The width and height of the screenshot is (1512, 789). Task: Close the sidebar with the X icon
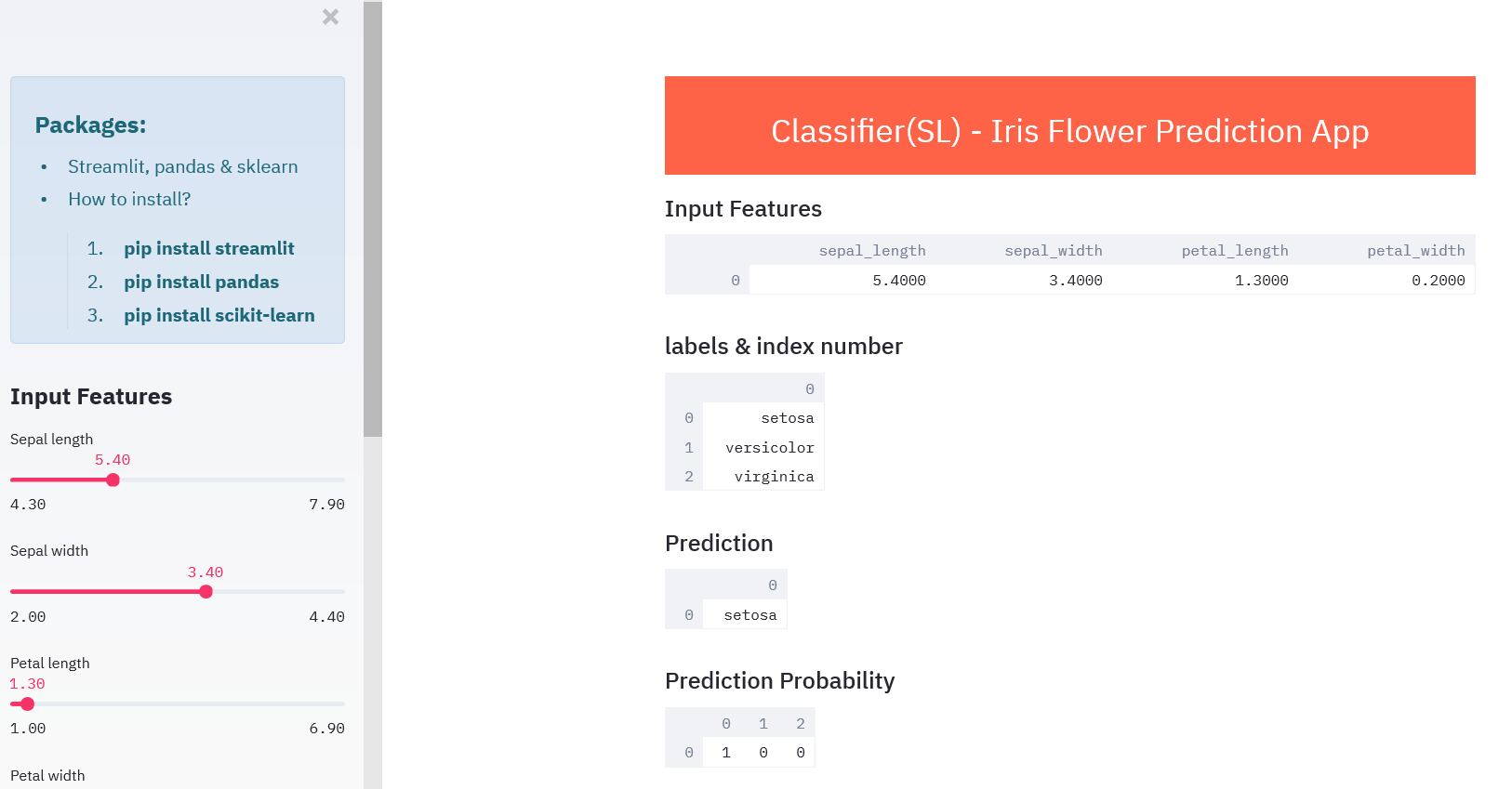tap(330, 17)
